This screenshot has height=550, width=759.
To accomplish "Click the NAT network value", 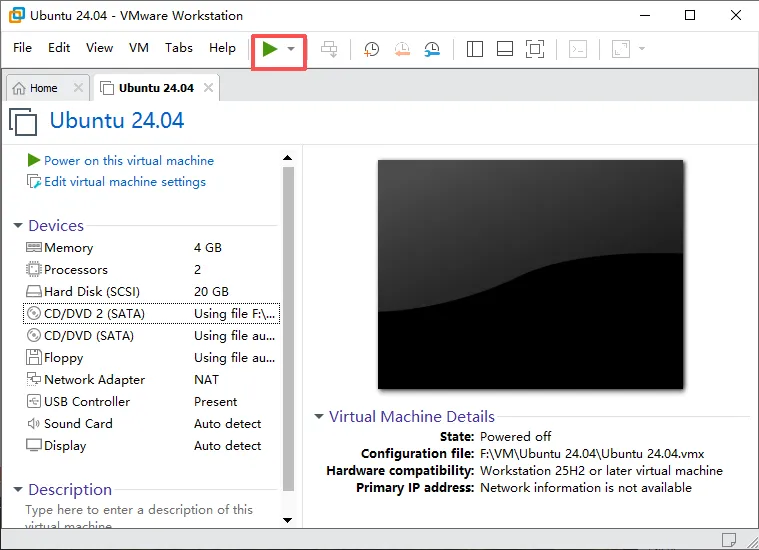I will pos(207,380).
